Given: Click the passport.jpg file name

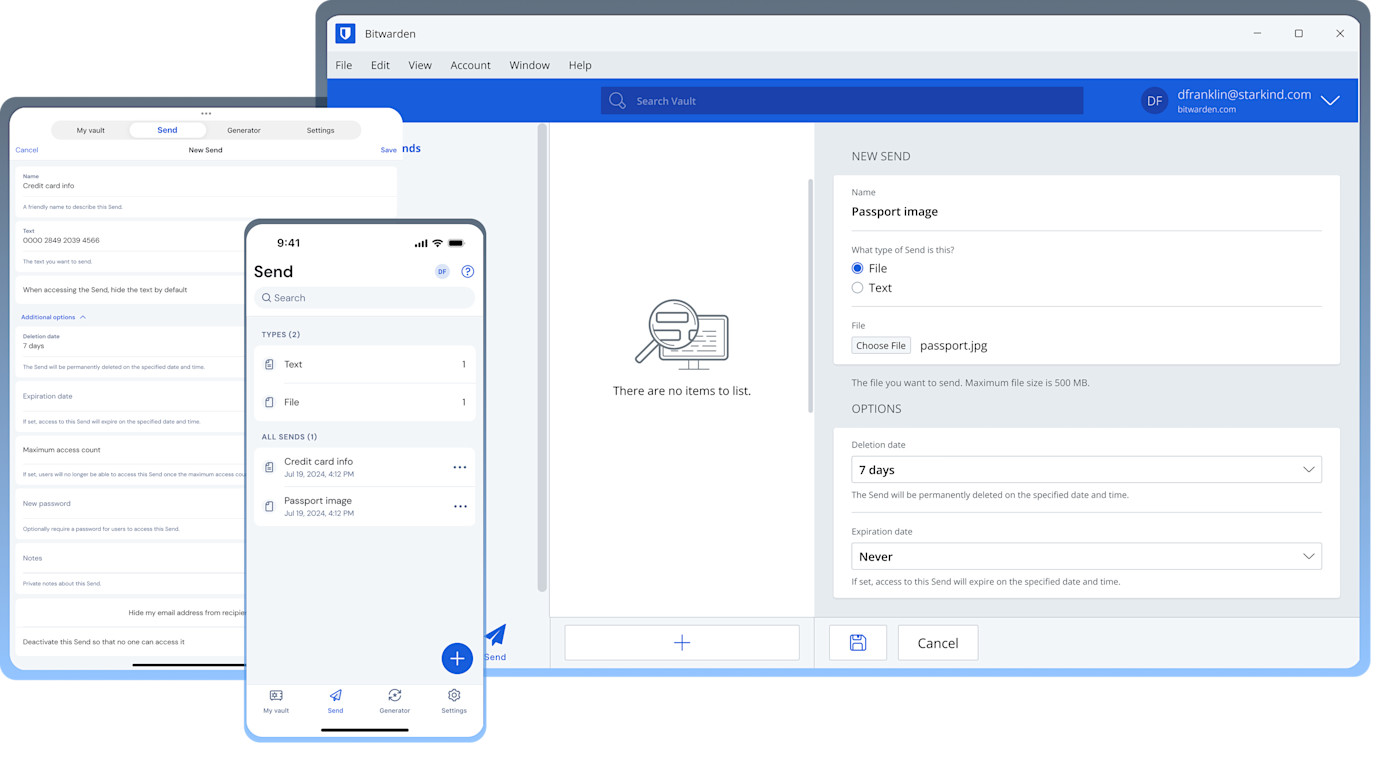Looking at the screenshot, I should (954, 346).
